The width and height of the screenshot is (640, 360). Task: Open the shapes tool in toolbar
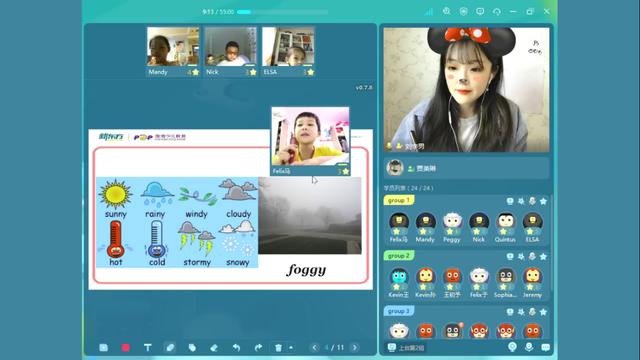coord(192,347)
